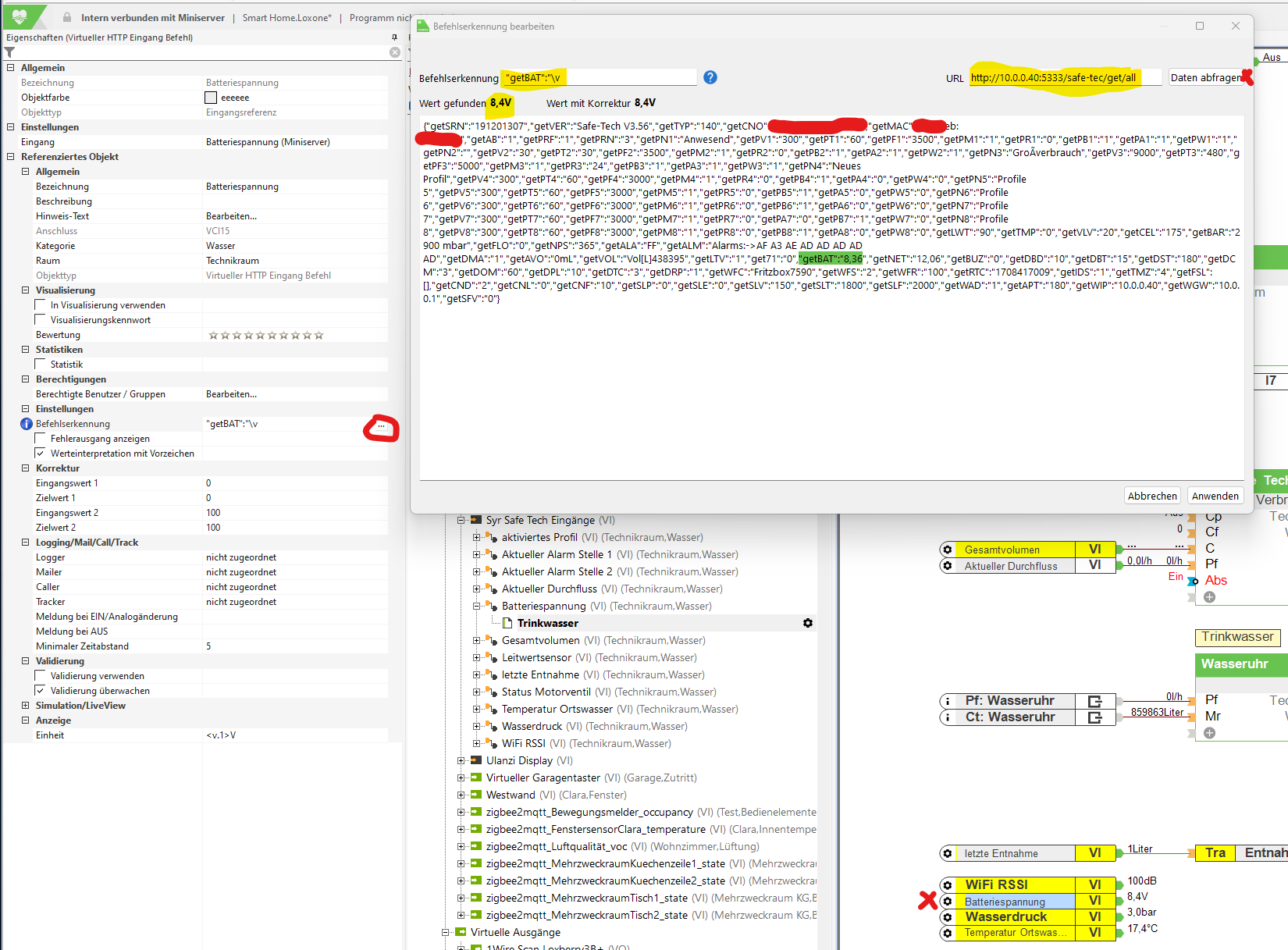Open settings gear on Trinkwasser tree row
Viewport: 1288px width, 950px height.
pyautogui.click(x=808, y=623)
